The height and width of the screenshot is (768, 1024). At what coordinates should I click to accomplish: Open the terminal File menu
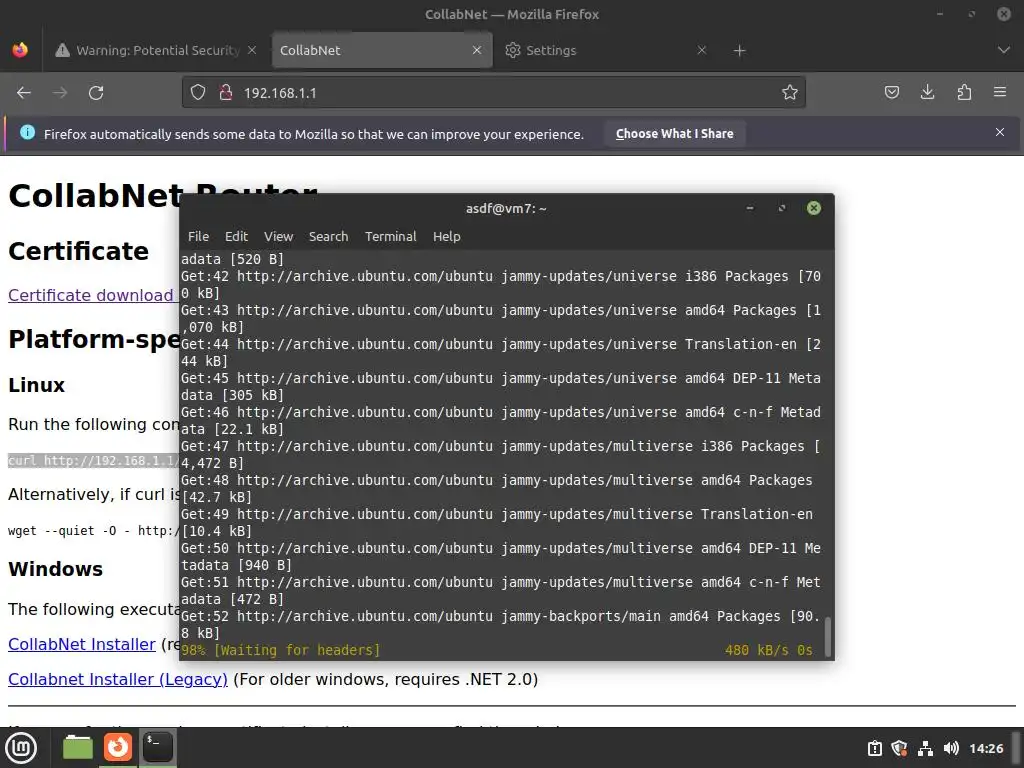tap(199, 236)
